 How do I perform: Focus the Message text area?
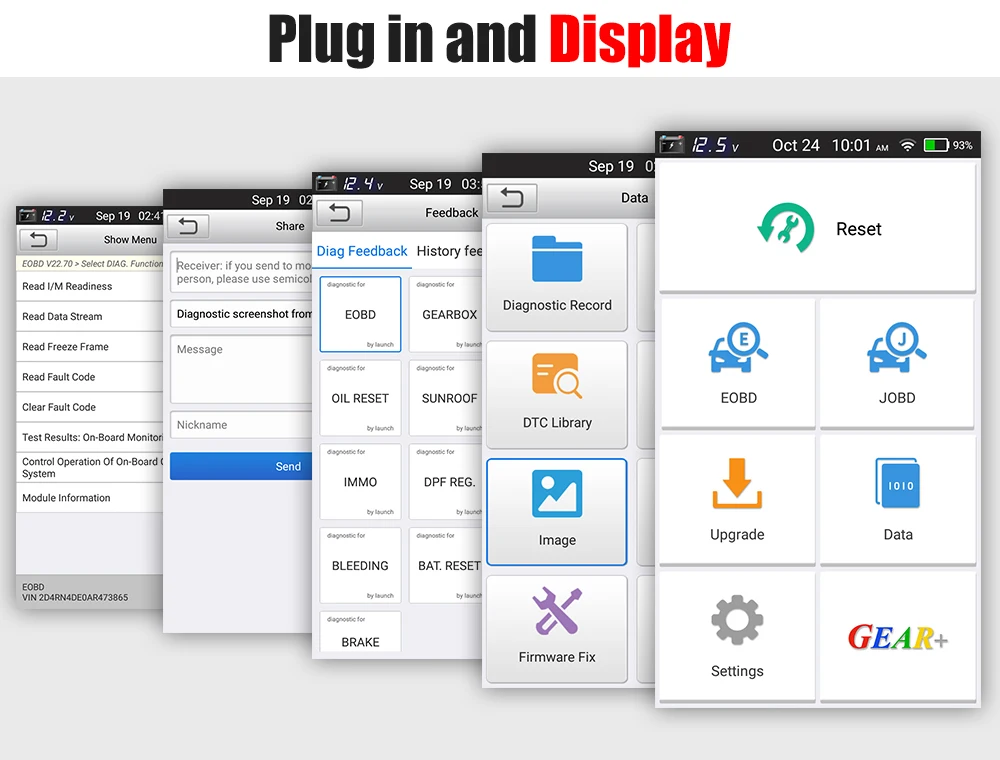(x=241, y=369)
